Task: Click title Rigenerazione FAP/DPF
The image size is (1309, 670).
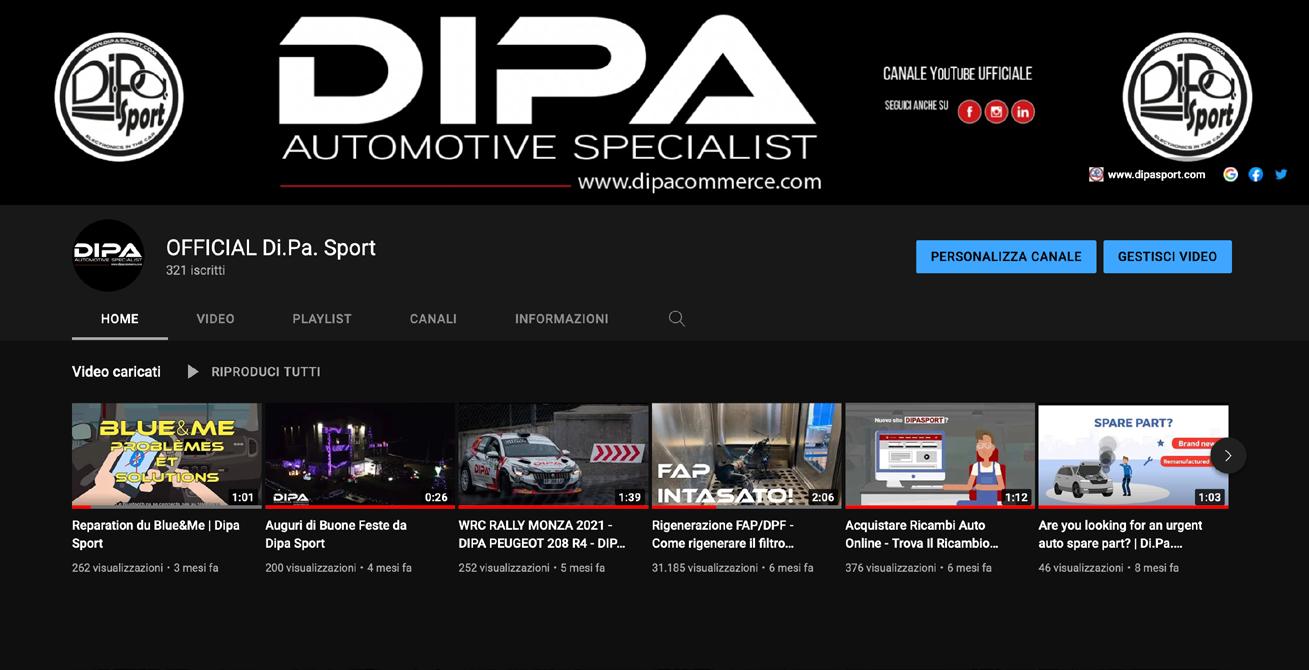Action: (x=723, y=534)
